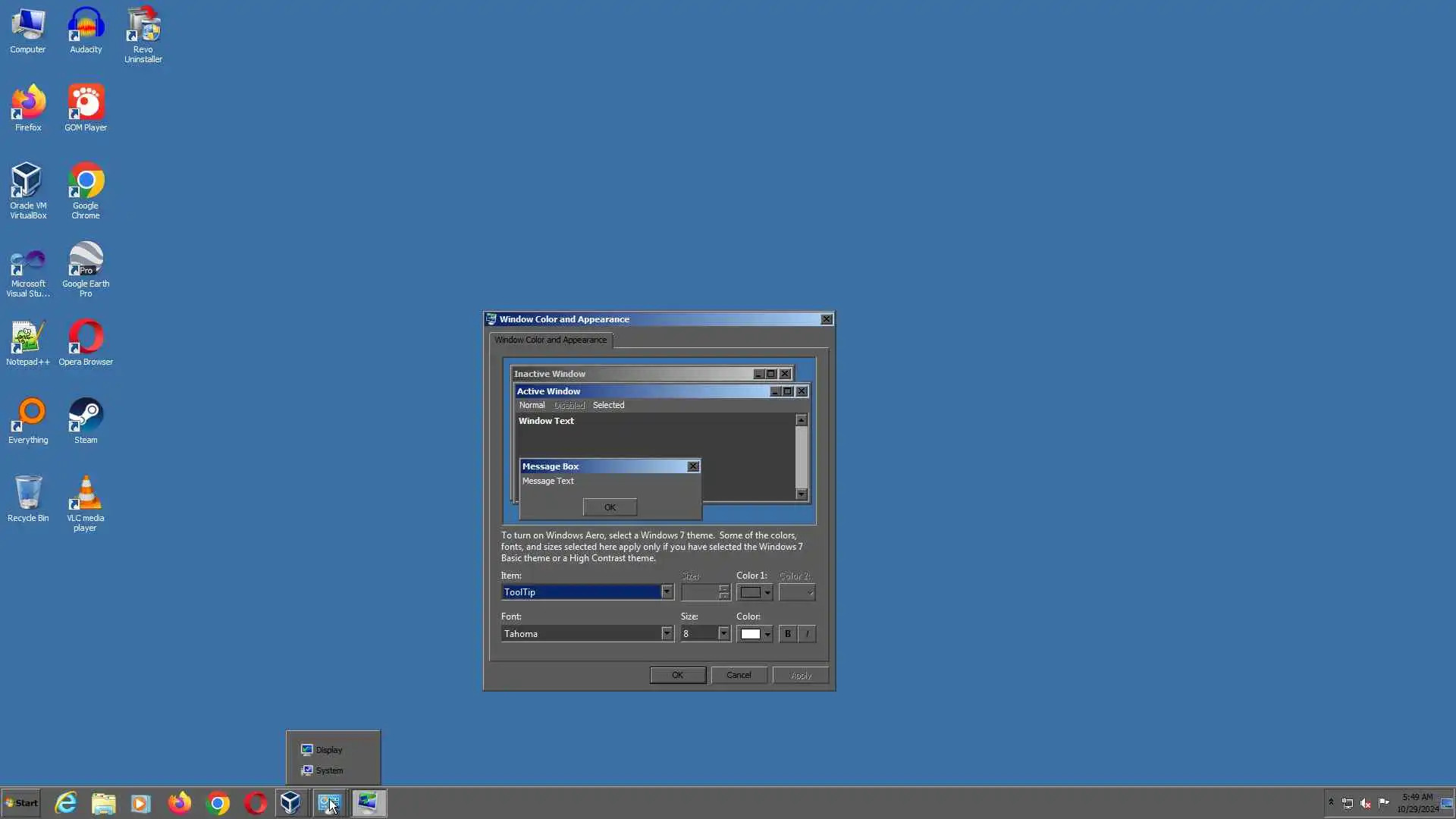Open the Start menu button
Screen dimensions: 1456x819
pyautogui.click(x=21, y=803)
